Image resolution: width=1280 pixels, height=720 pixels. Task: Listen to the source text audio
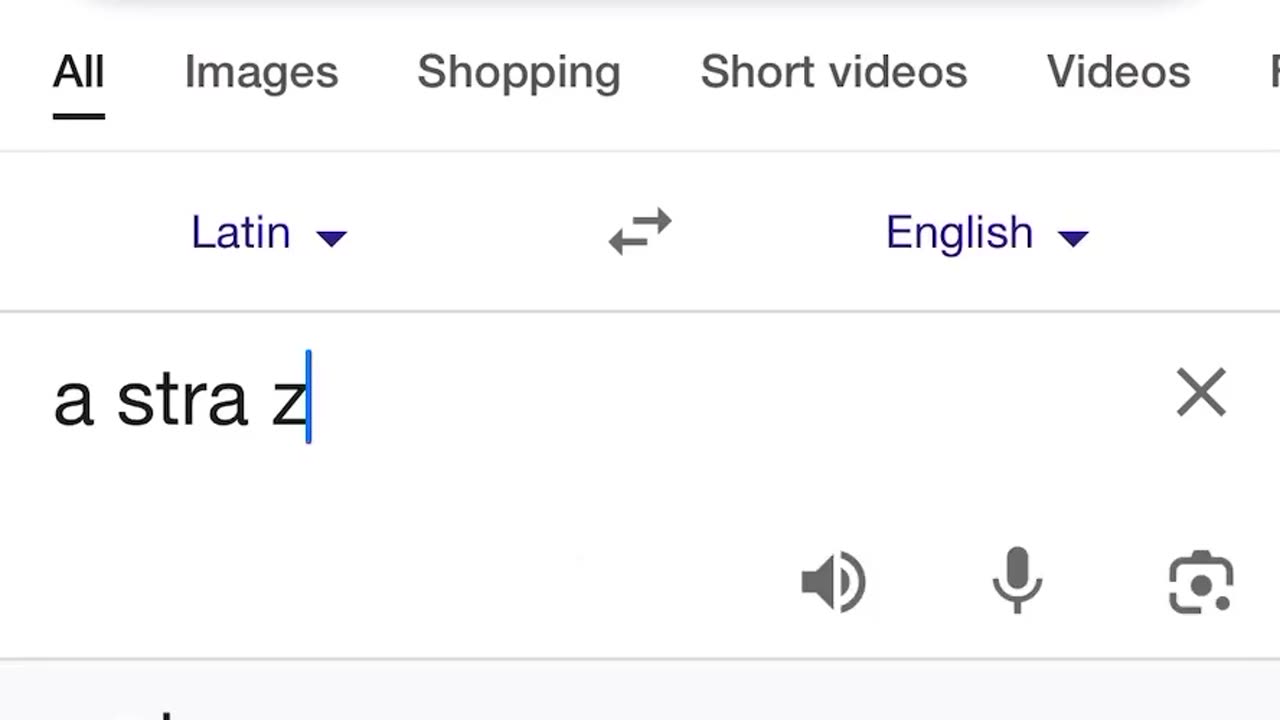[x=833, y=581]
